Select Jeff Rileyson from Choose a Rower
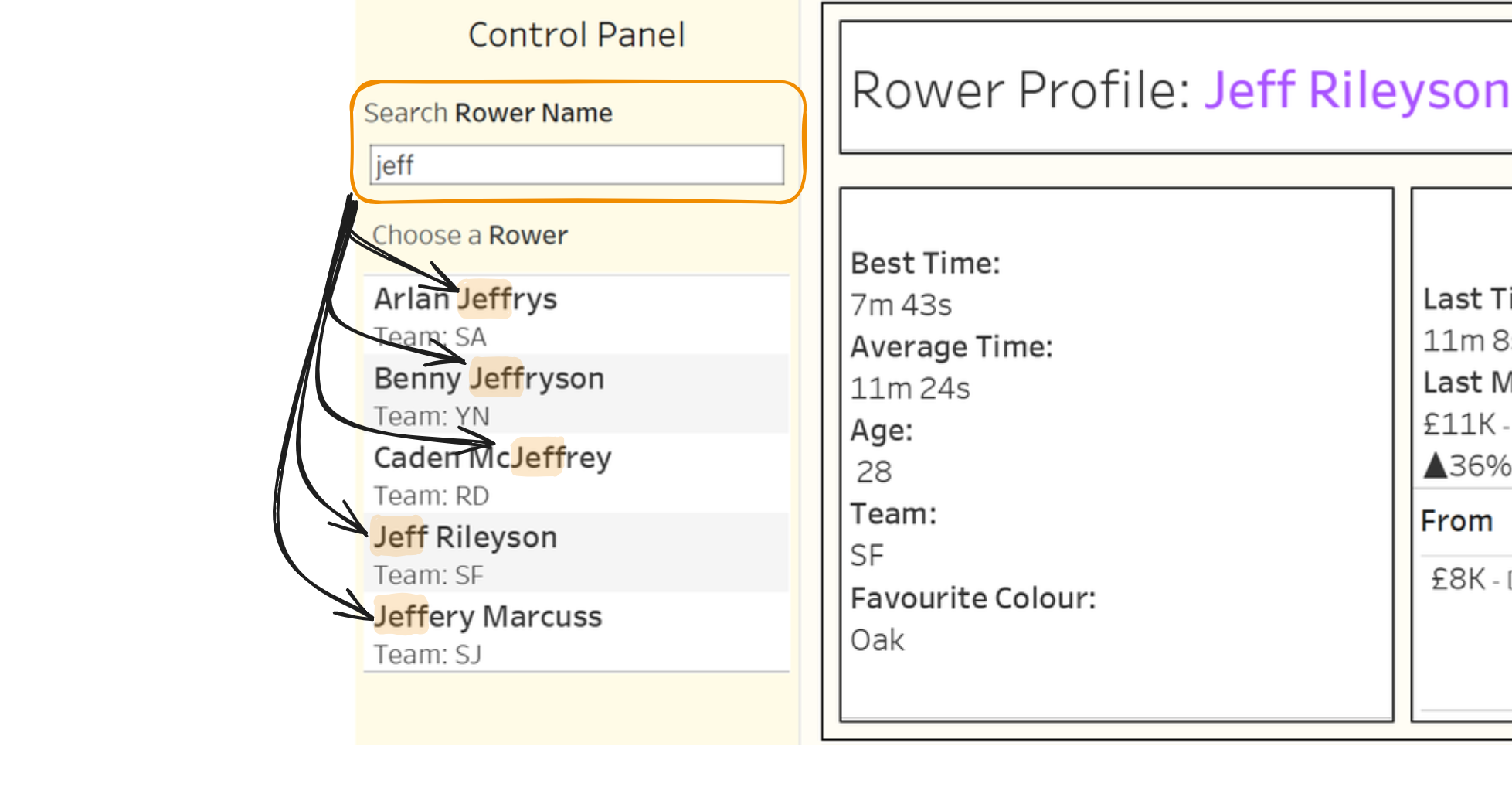Screen dimensions: 1512x787 pos(464,537)
